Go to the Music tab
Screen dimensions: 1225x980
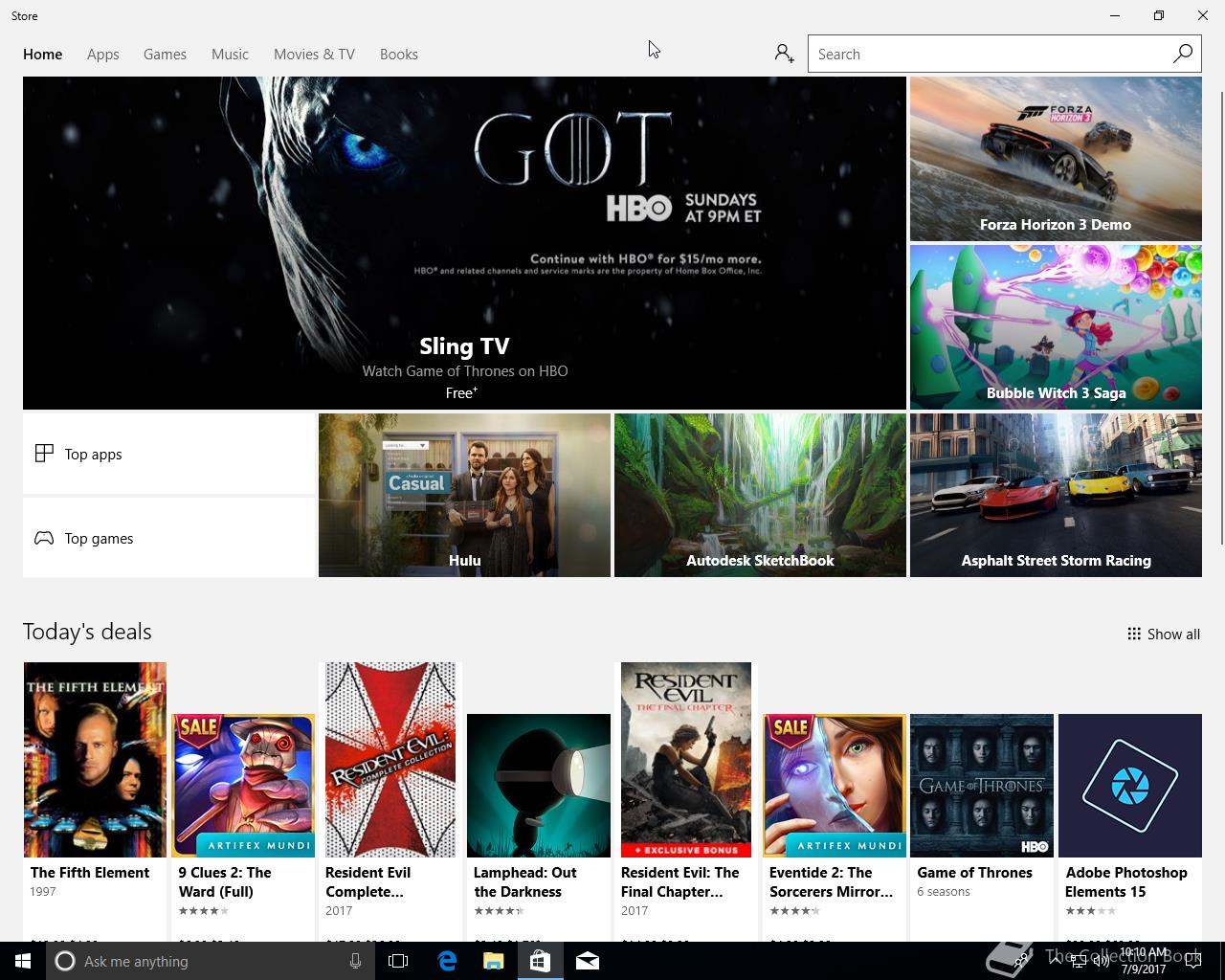[230, 55]
